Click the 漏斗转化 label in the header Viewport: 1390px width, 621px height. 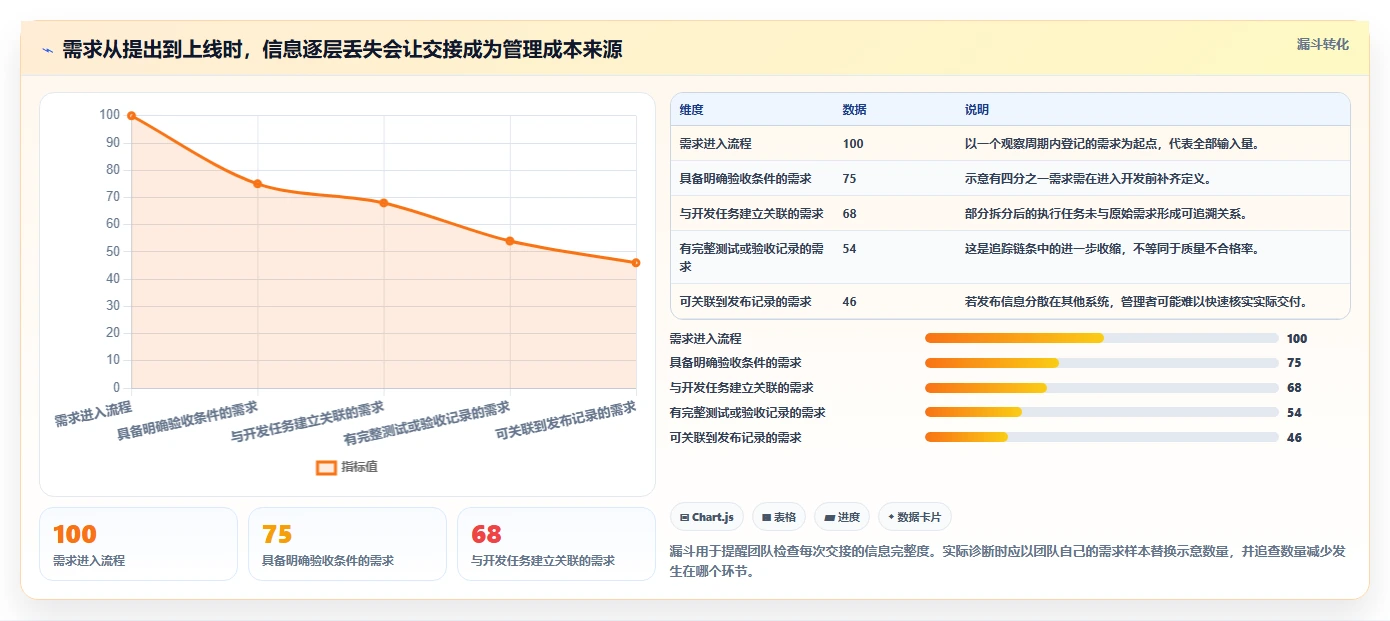[x=1323, y=44]
